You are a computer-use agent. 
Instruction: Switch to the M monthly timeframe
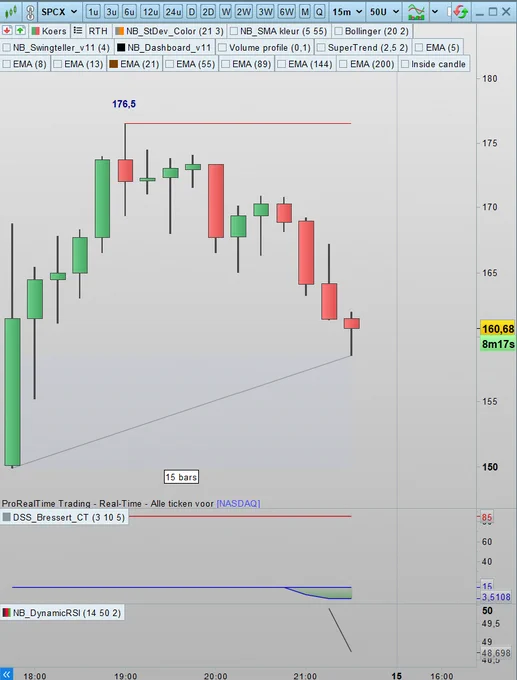[x=305, y=12]
